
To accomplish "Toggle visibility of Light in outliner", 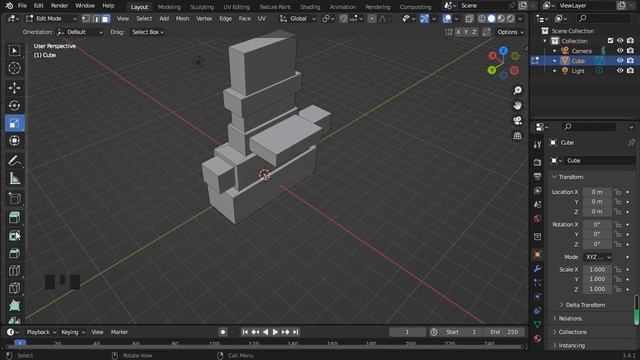I will (x=620, y=71).
